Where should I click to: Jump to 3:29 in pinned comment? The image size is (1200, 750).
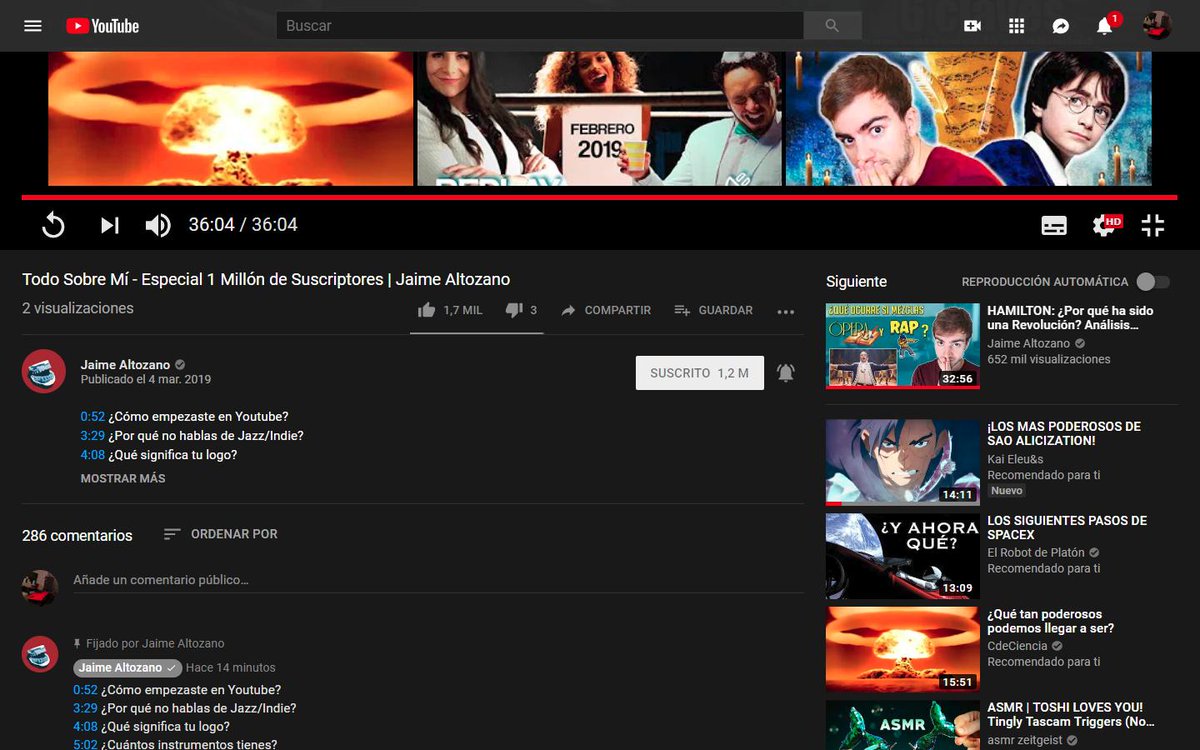pos(85,708)
